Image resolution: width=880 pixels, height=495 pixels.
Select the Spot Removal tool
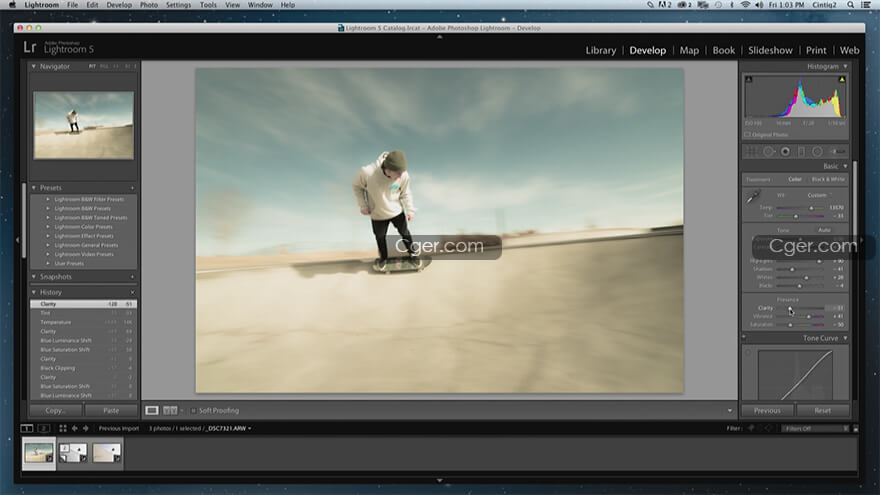(x=768, y=152)
